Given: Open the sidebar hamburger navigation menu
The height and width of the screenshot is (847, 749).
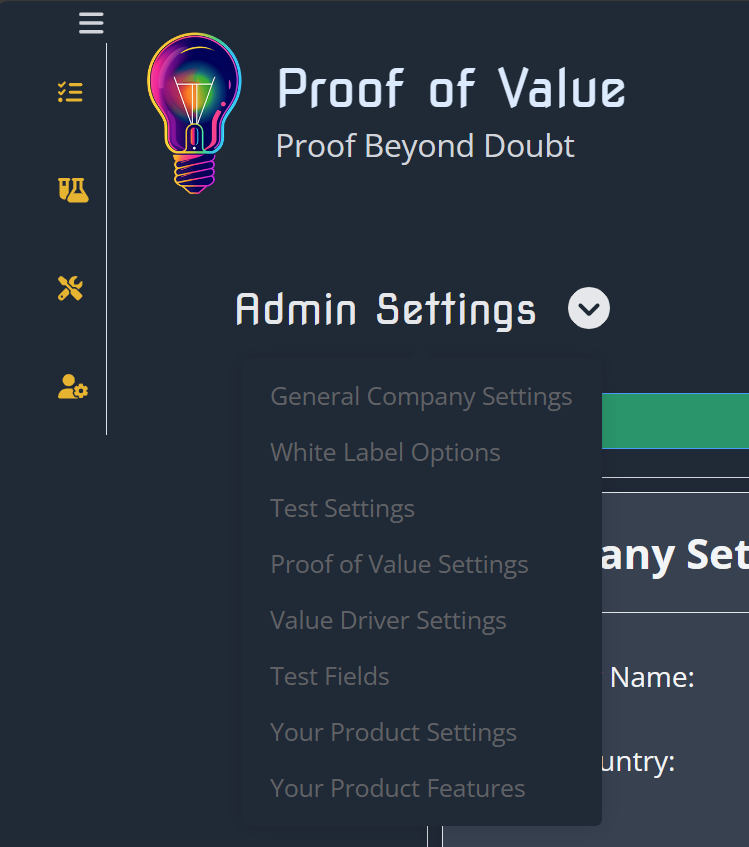Looking at the screenshot, I should click(91, 22).
